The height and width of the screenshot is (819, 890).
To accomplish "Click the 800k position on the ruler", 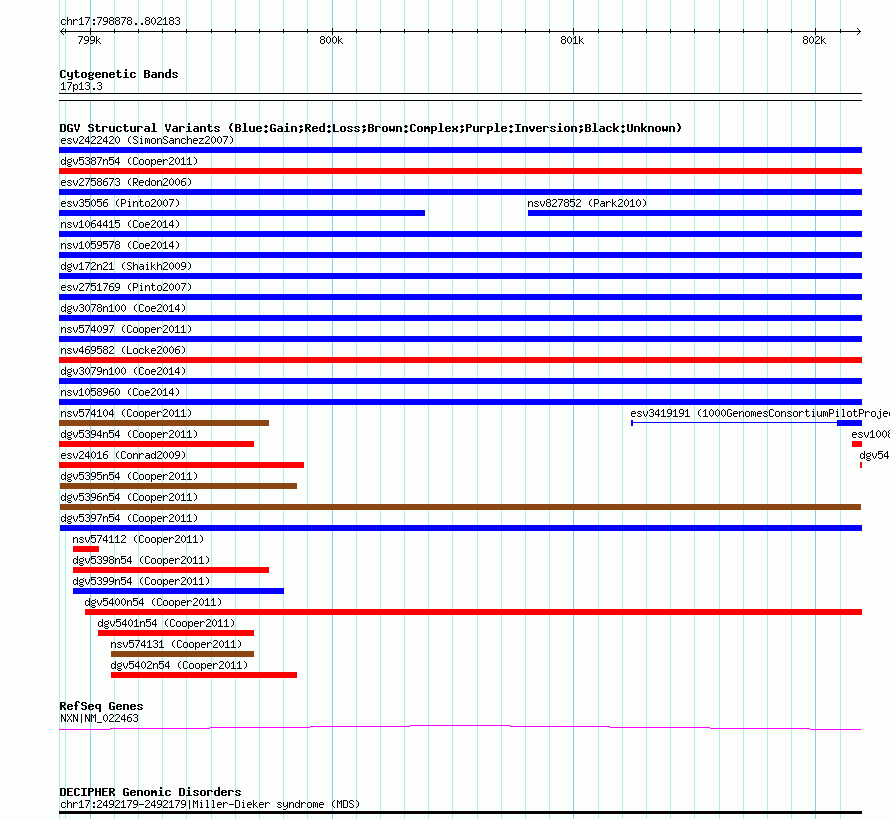I will coord(331,40).
